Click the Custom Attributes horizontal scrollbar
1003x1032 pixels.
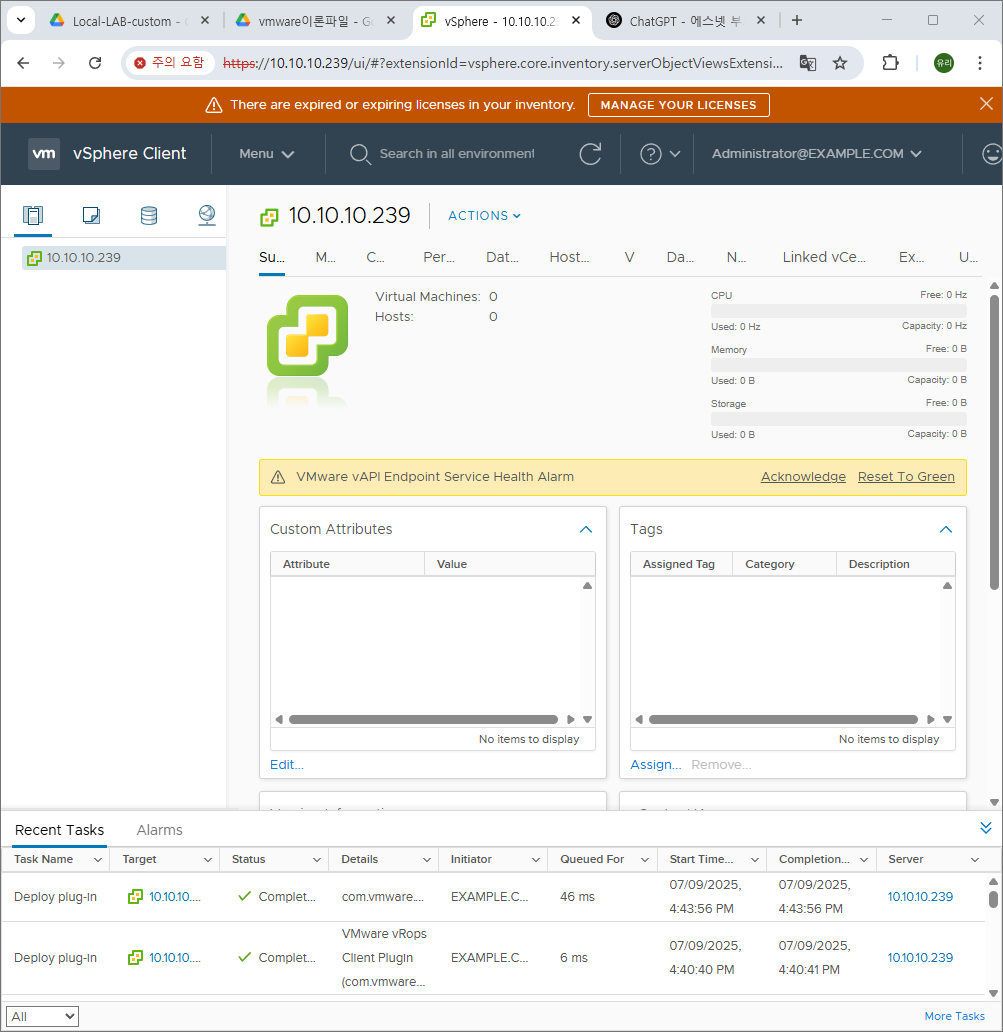(423, 719)
